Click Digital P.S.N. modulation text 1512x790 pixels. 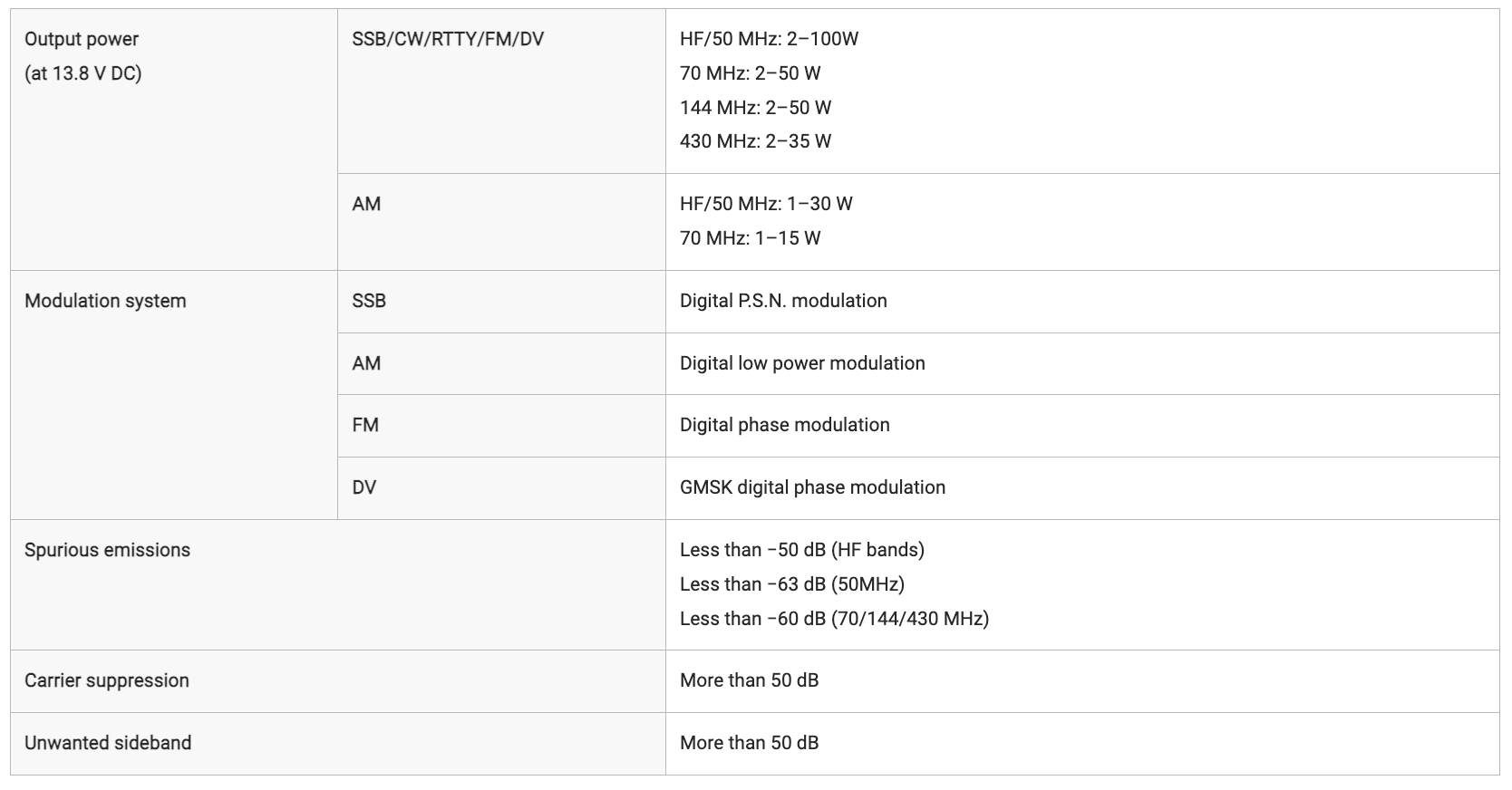(x=783, y=301)
